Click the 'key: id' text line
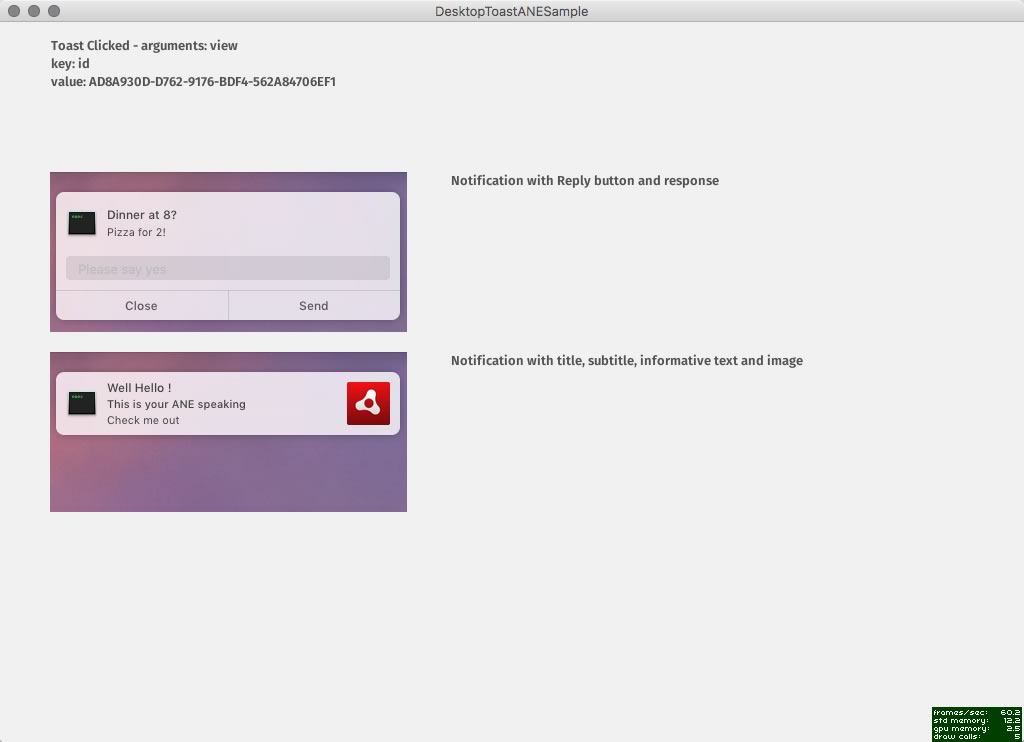This screenshot has width=1024, height=742. point(70,63)
